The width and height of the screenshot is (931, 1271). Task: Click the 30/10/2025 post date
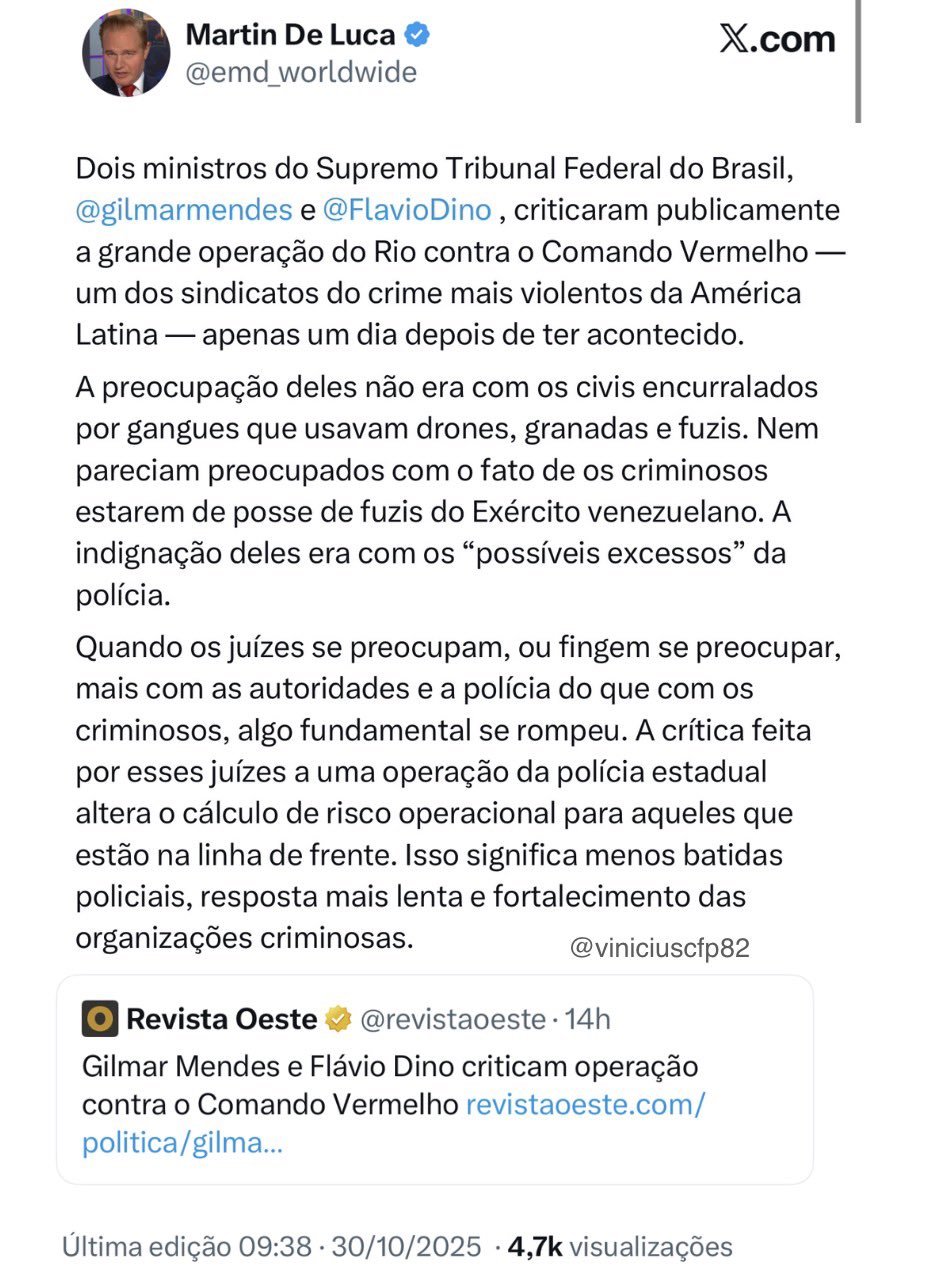click(x=408, y=1246)
